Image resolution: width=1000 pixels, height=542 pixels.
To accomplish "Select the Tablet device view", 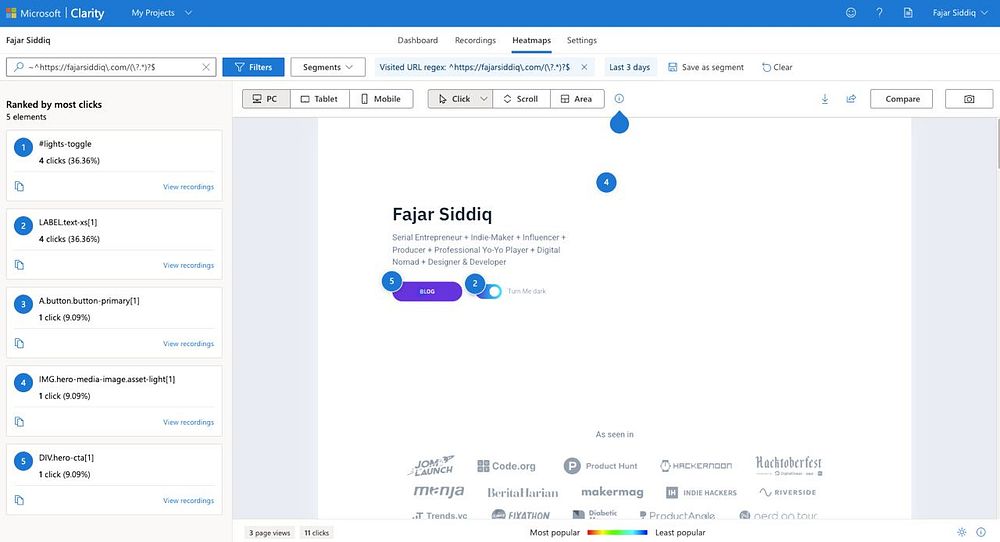I will pyautogui.click(x=320, y=99).
